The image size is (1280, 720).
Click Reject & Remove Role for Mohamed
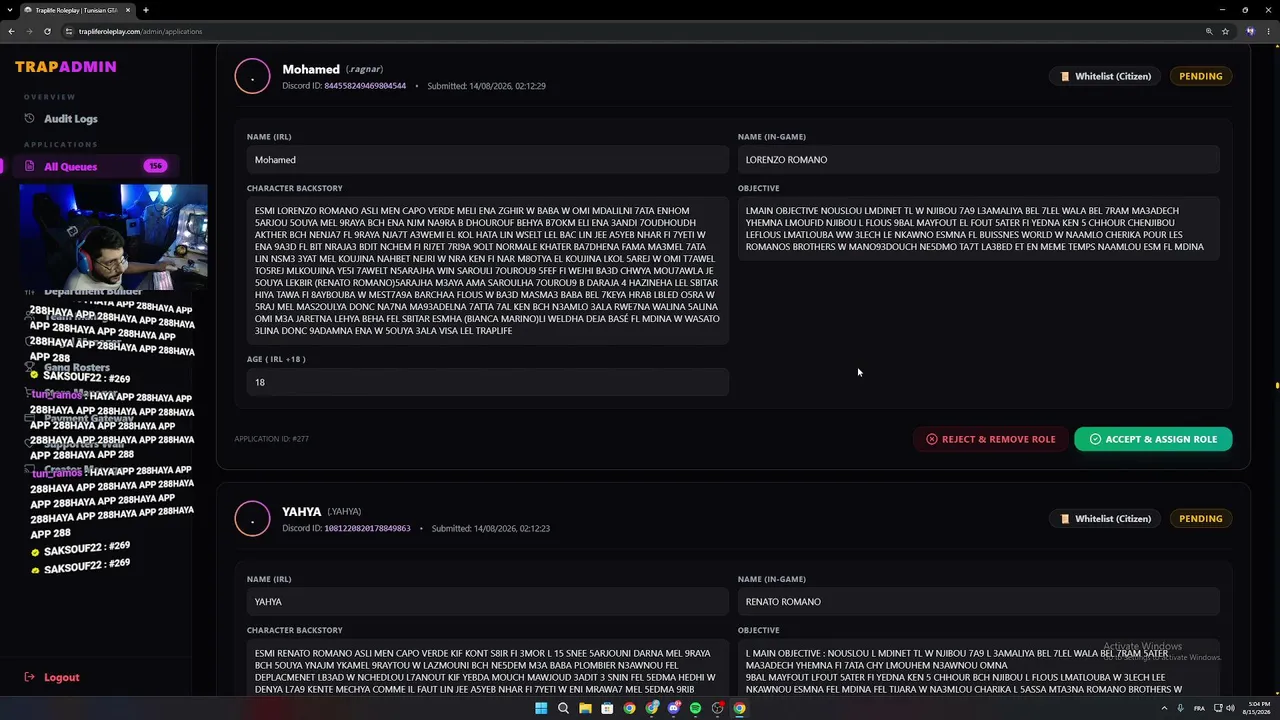pyautogui.click(x=991, y=439)
